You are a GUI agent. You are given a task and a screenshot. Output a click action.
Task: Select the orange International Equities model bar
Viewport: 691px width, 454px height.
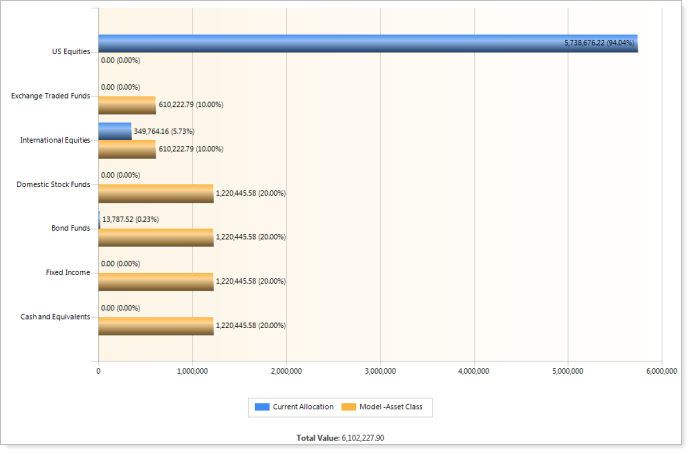click(x=127, y=148)
